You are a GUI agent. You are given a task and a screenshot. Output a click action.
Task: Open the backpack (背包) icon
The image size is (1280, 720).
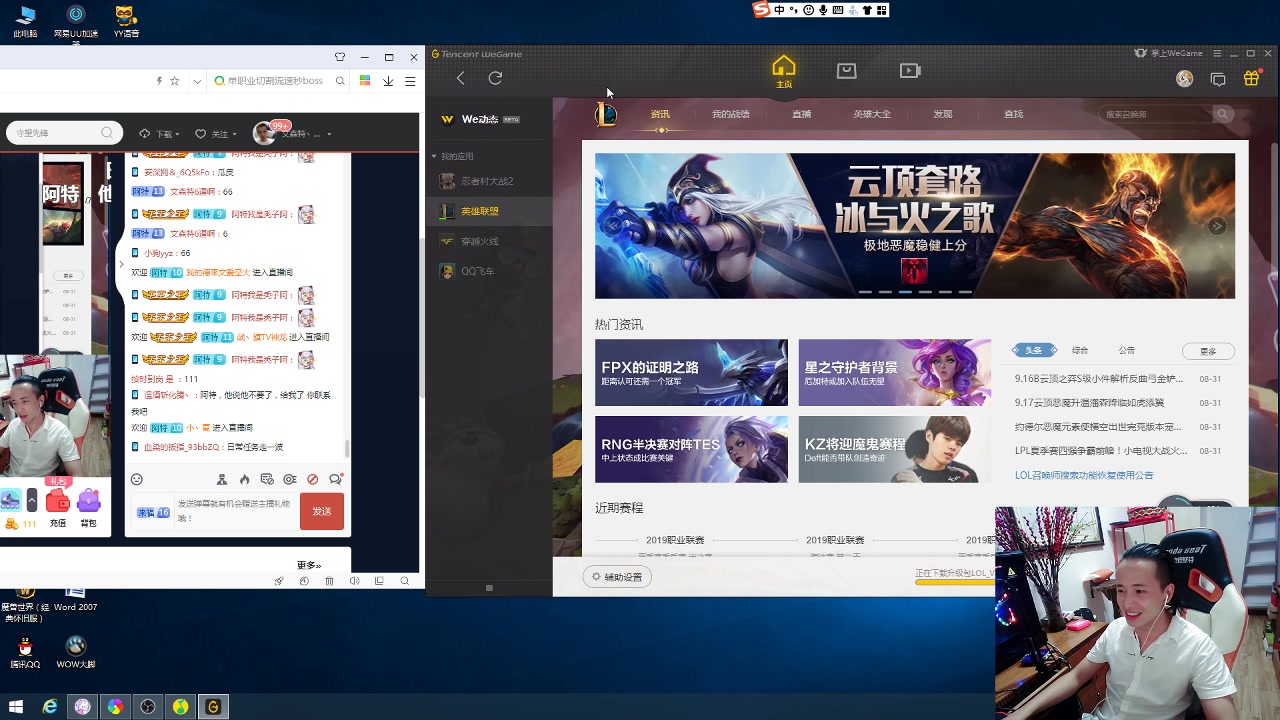[x=89, y=501]
